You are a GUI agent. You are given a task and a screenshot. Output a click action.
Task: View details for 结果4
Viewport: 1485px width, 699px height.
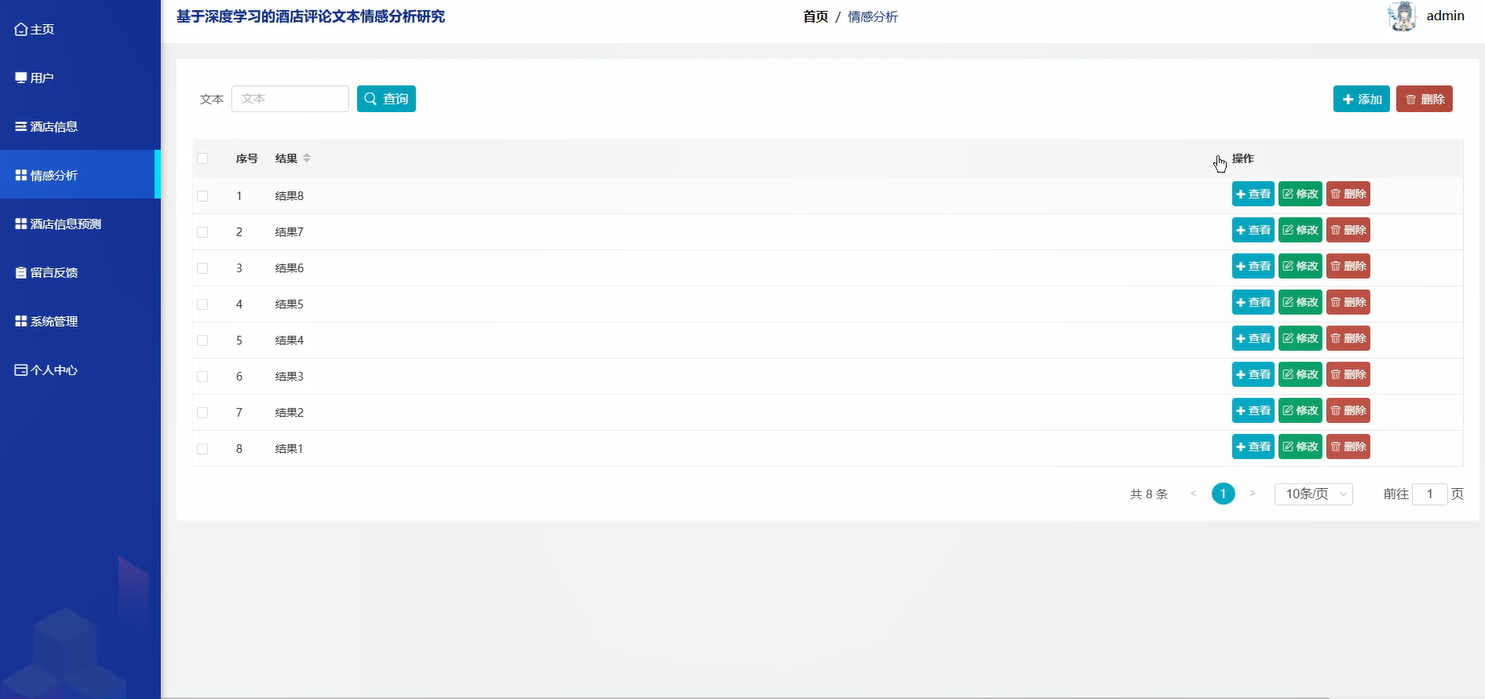[x=1253, y=338]
